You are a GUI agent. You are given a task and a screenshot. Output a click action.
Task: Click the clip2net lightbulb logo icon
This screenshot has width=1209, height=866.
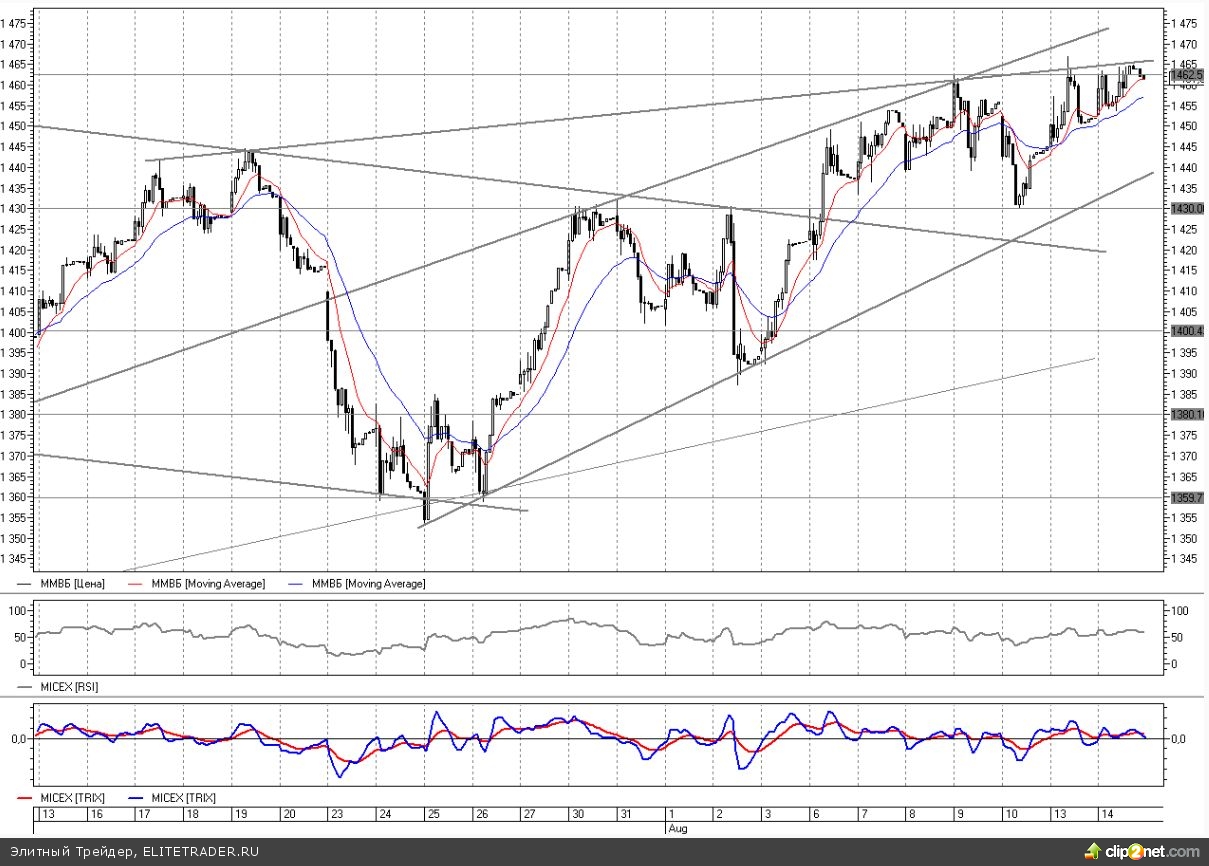point(1092,851)
